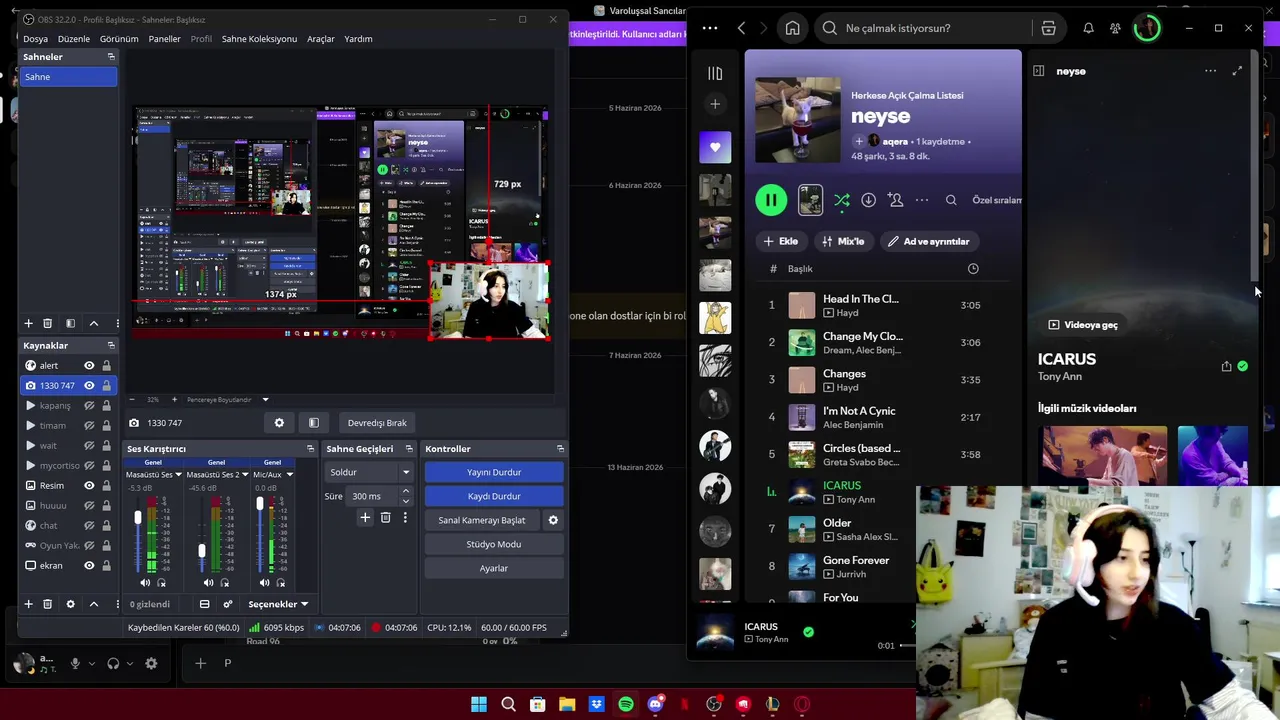Open the Paneller menu

(x=164, y=39)
